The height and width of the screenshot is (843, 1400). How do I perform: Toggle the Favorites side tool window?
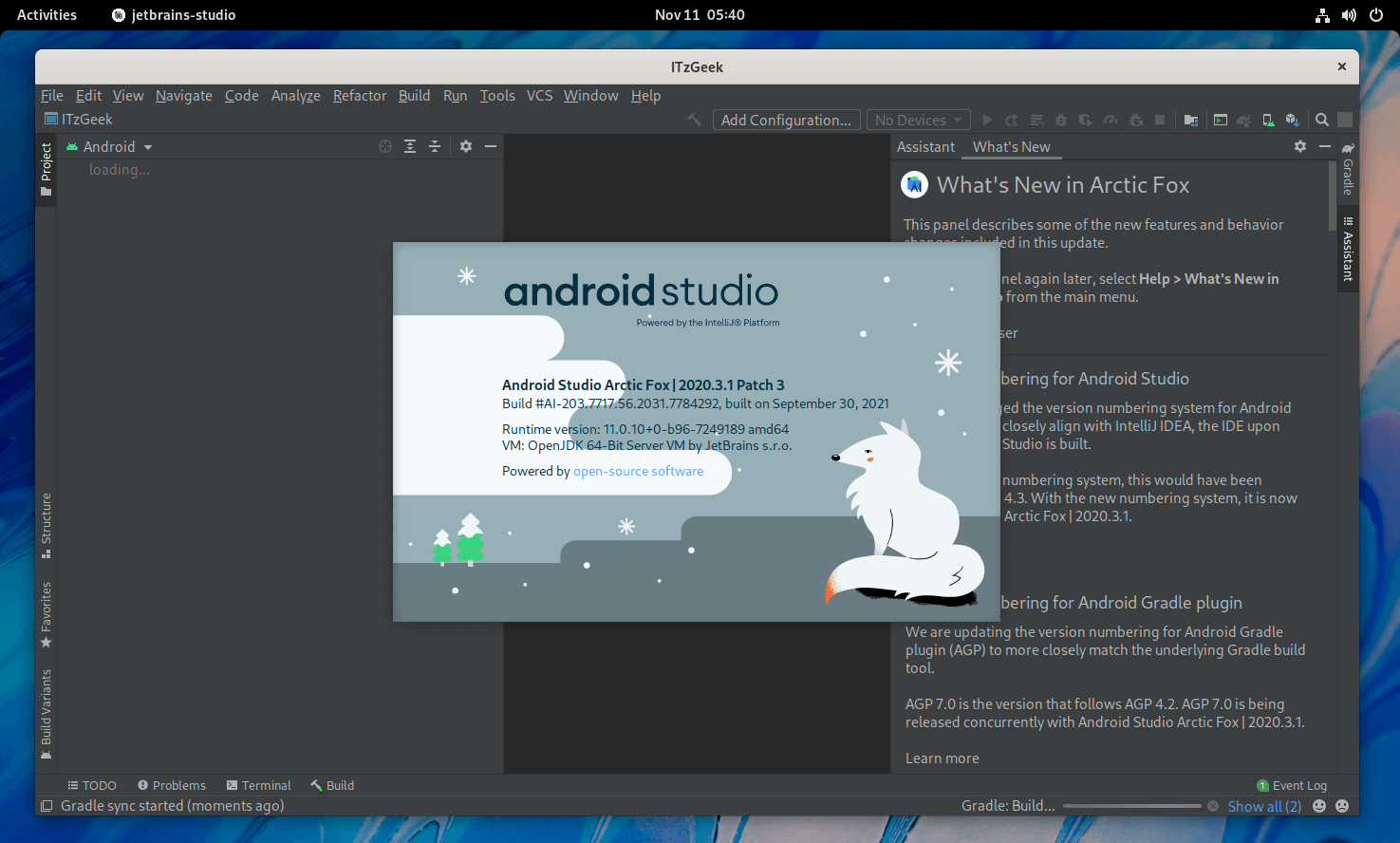pyautogui.click(x=46, y=615)
